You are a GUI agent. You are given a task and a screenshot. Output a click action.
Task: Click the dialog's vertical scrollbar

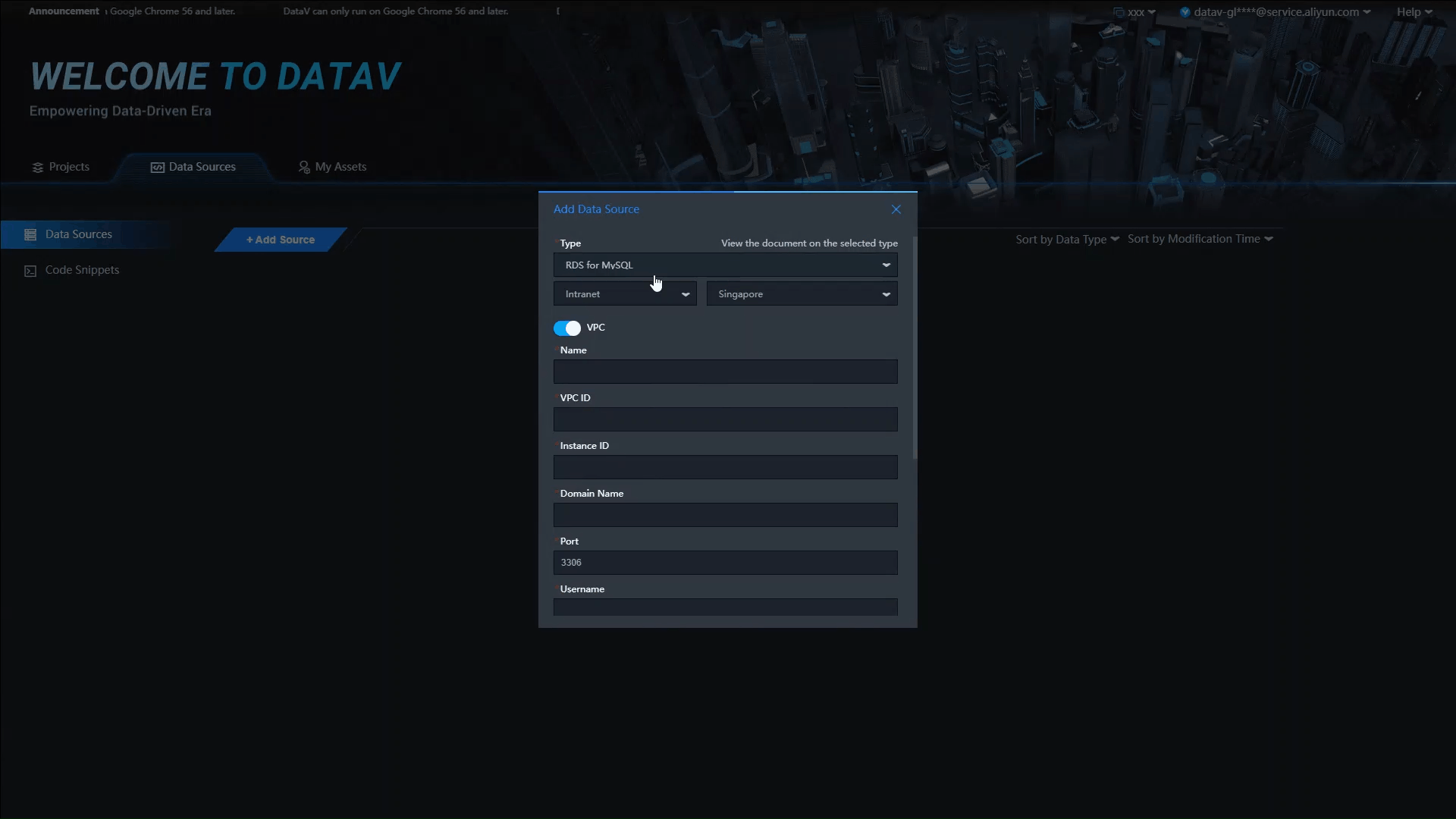(x=915, y=349)
